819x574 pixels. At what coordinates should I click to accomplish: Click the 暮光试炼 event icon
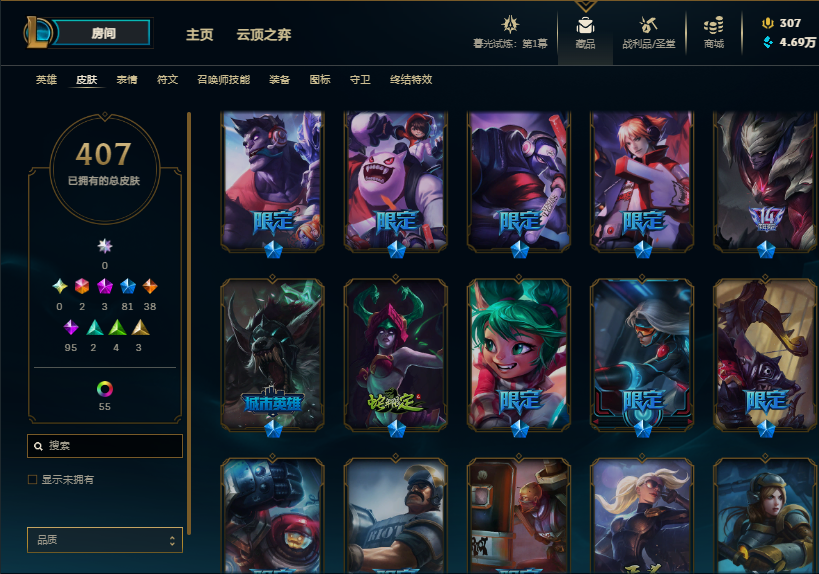510,25
